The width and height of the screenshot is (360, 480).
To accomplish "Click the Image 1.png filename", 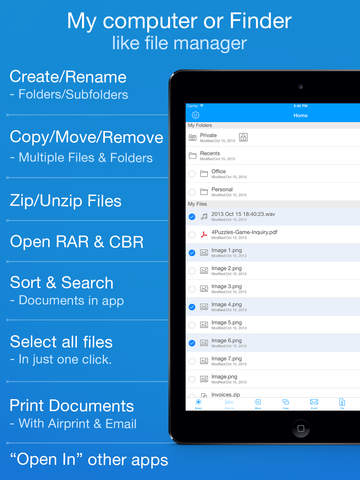I will pyautogui.click(x=227, y=250).
